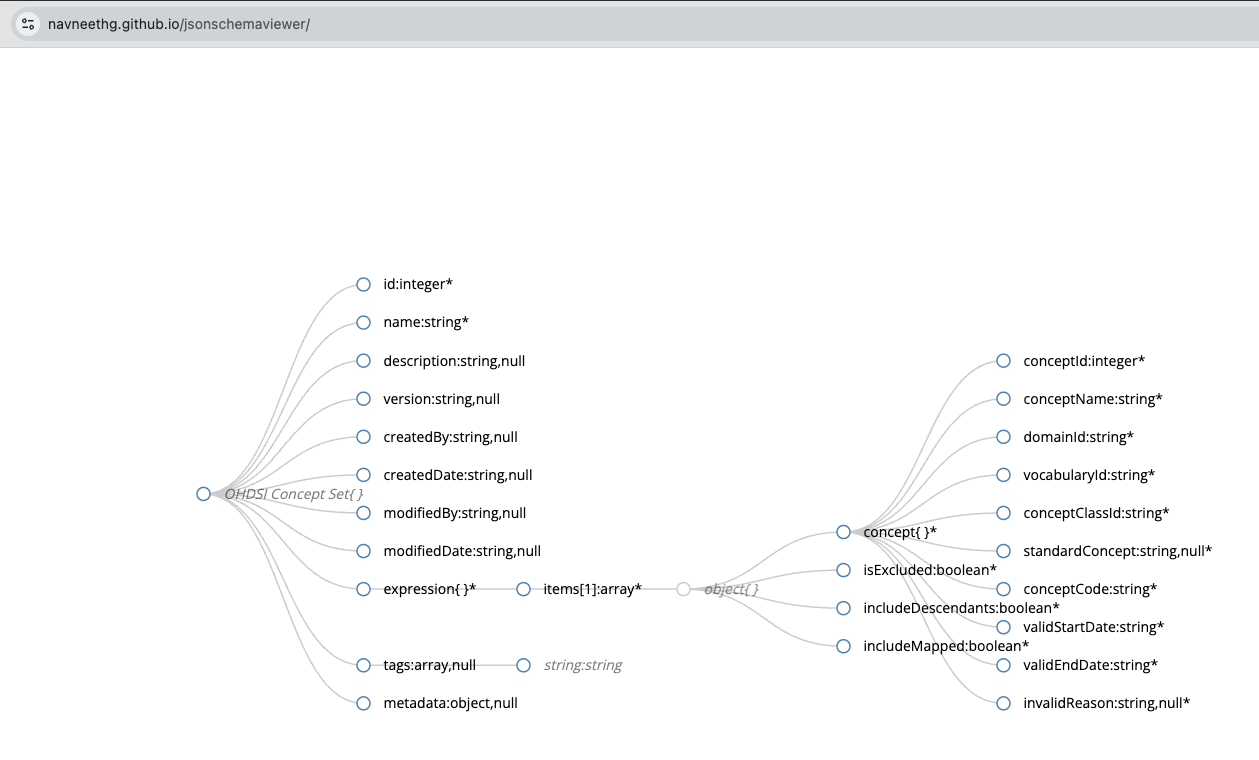The height and width of the screenshot is (760, 1259).
Task: Click the includeDescendants:boolean node circle
Action: pyautogui.click(x=844, y=608)
